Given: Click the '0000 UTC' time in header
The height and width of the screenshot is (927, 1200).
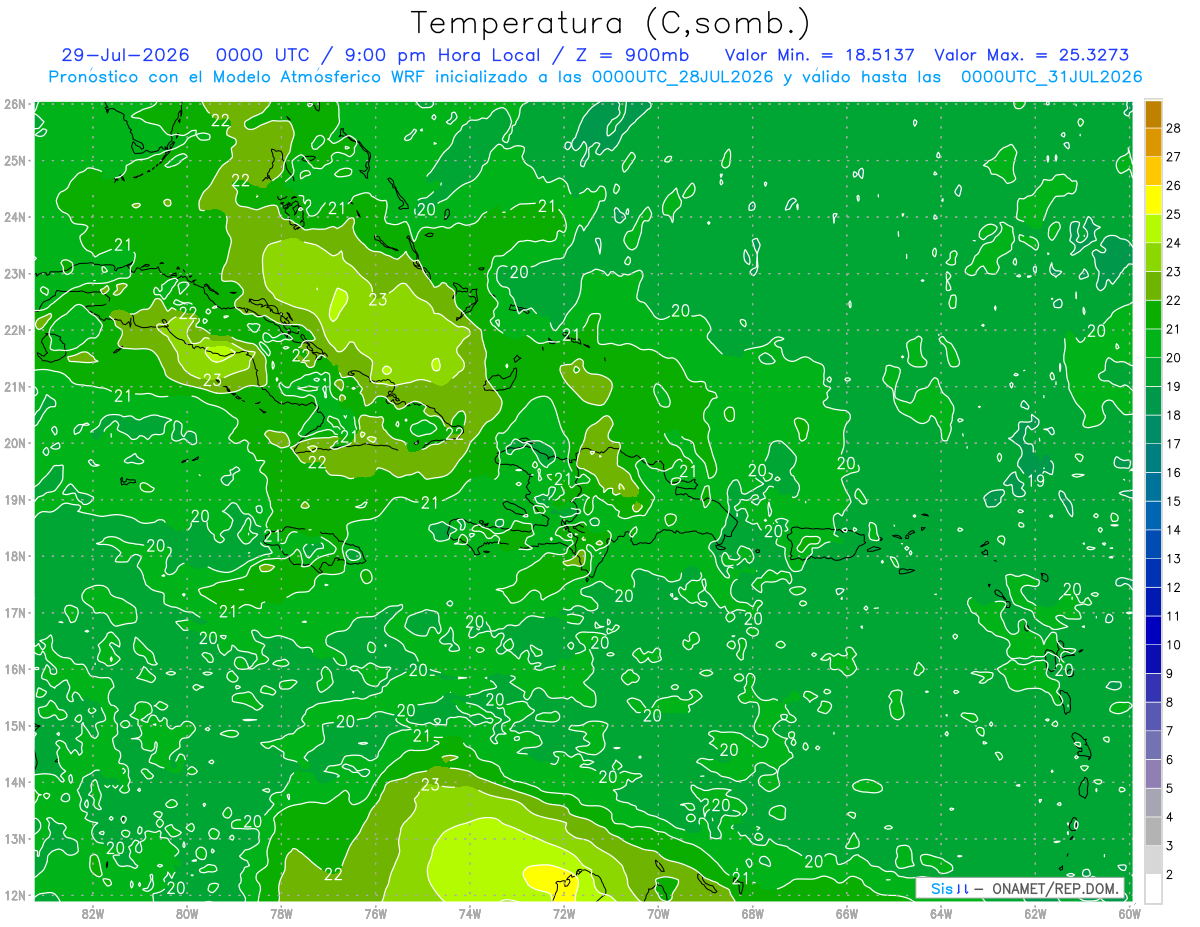Looking at the screenshot, I should tap(262, 55).
